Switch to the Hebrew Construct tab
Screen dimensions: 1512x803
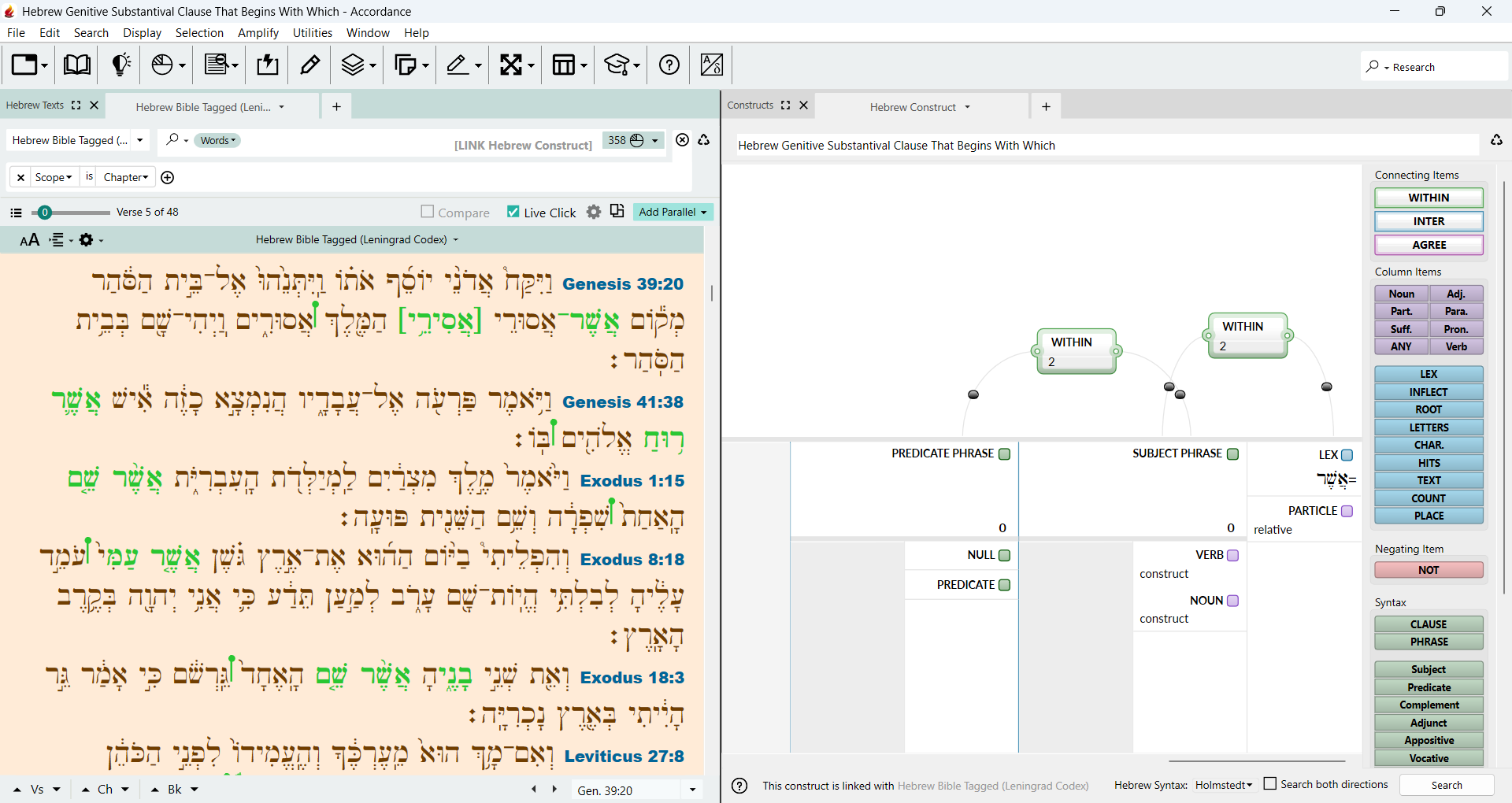click(x=921, y=106)
